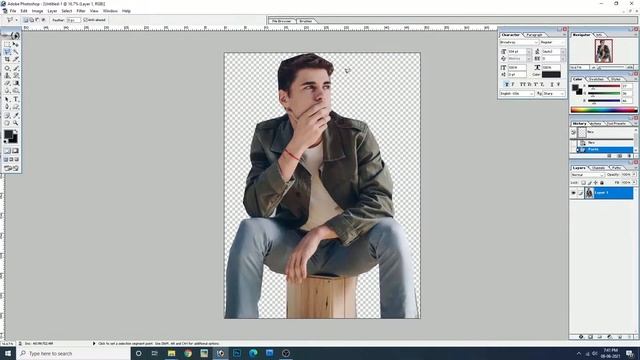Click the toolbox background color swatch

14,139
